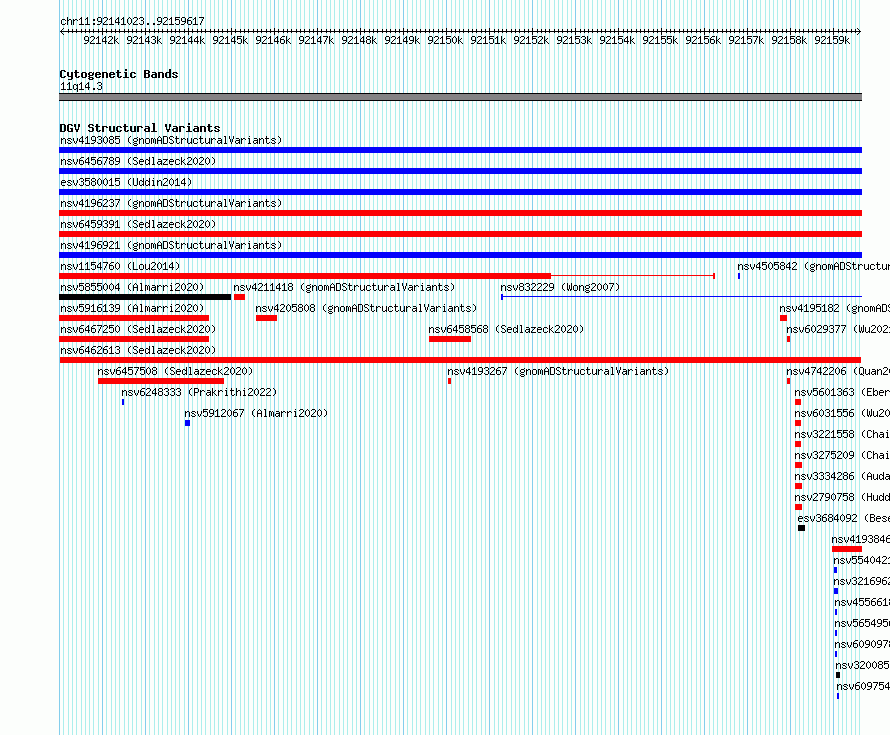
Task: Select the nsv4196921 (gnomADStructuralVariants) label
Action: click(171, 245)
